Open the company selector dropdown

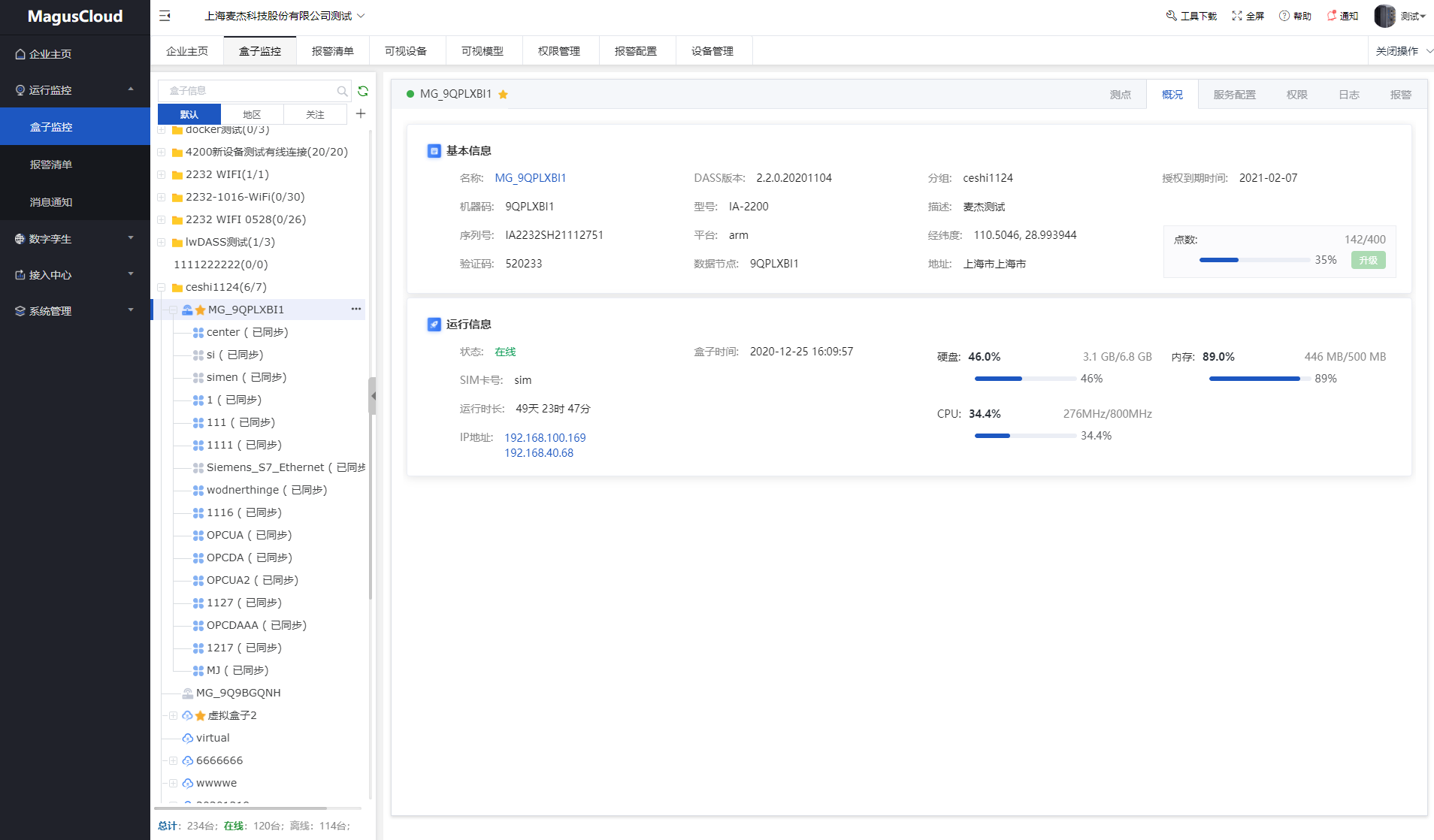point(285,16)
